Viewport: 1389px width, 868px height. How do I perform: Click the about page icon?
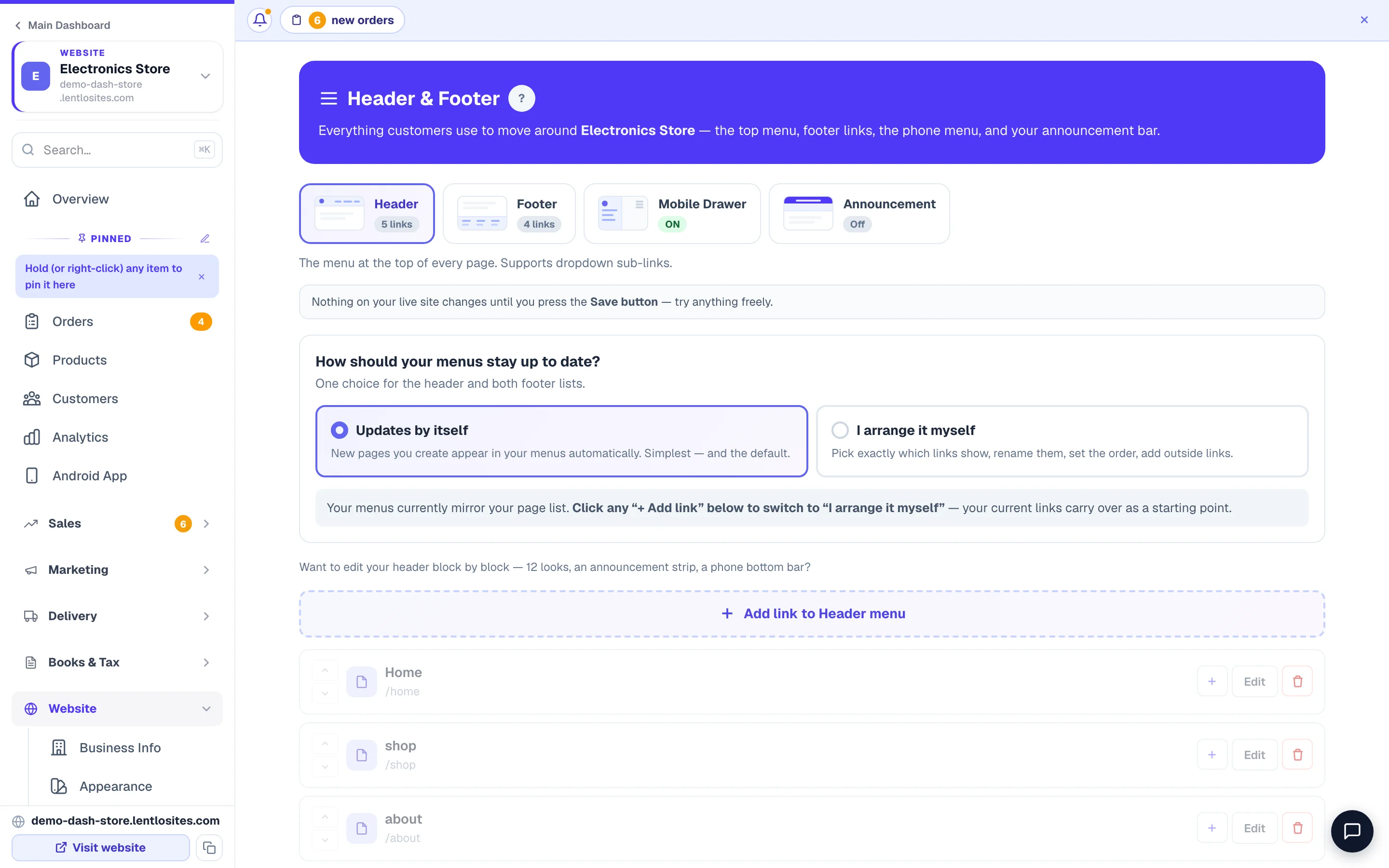(362, 828)
